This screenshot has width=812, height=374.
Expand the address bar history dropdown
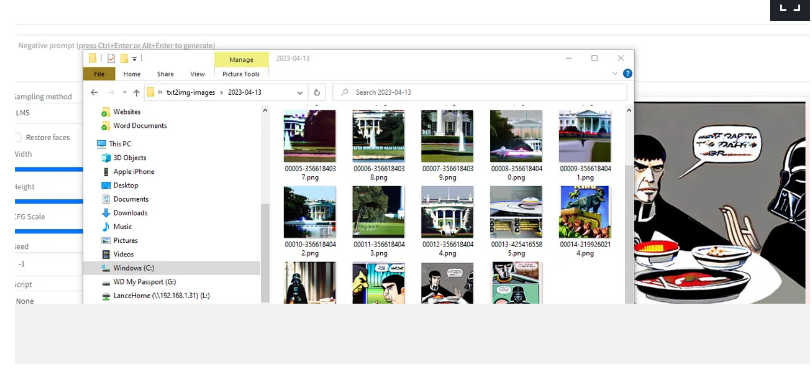pos(299,93)
